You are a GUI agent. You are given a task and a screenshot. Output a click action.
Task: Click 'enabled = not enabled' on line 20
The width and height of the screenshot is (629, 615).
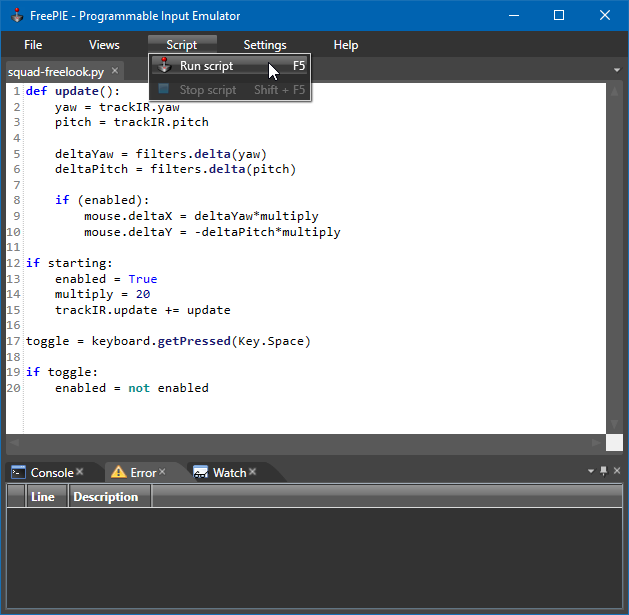[132, 388]
